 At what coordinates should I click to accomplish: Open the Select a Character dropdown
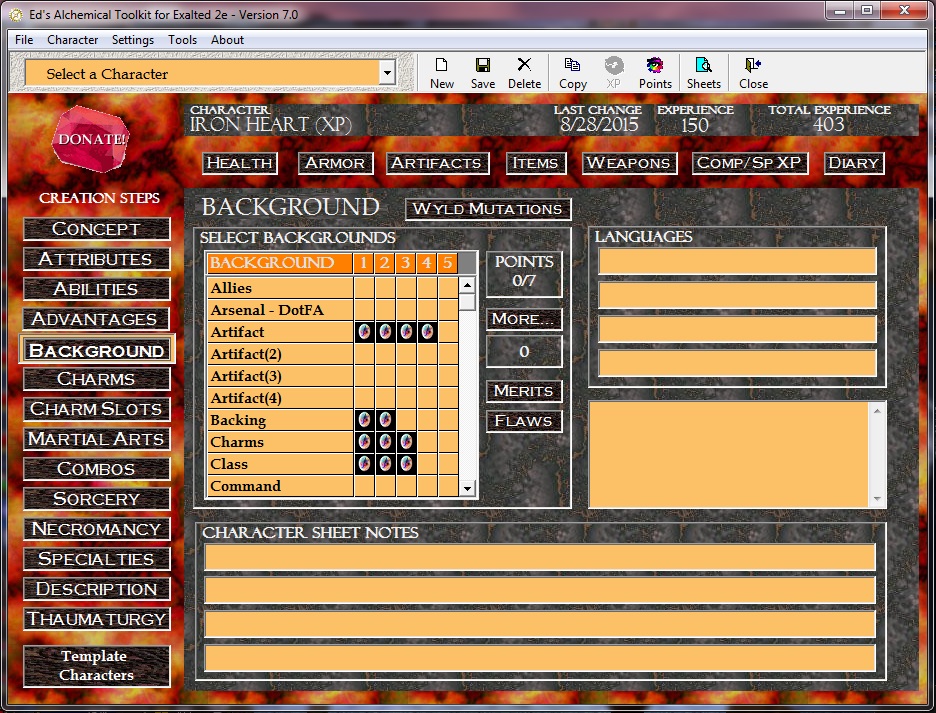tap(387, 73)
